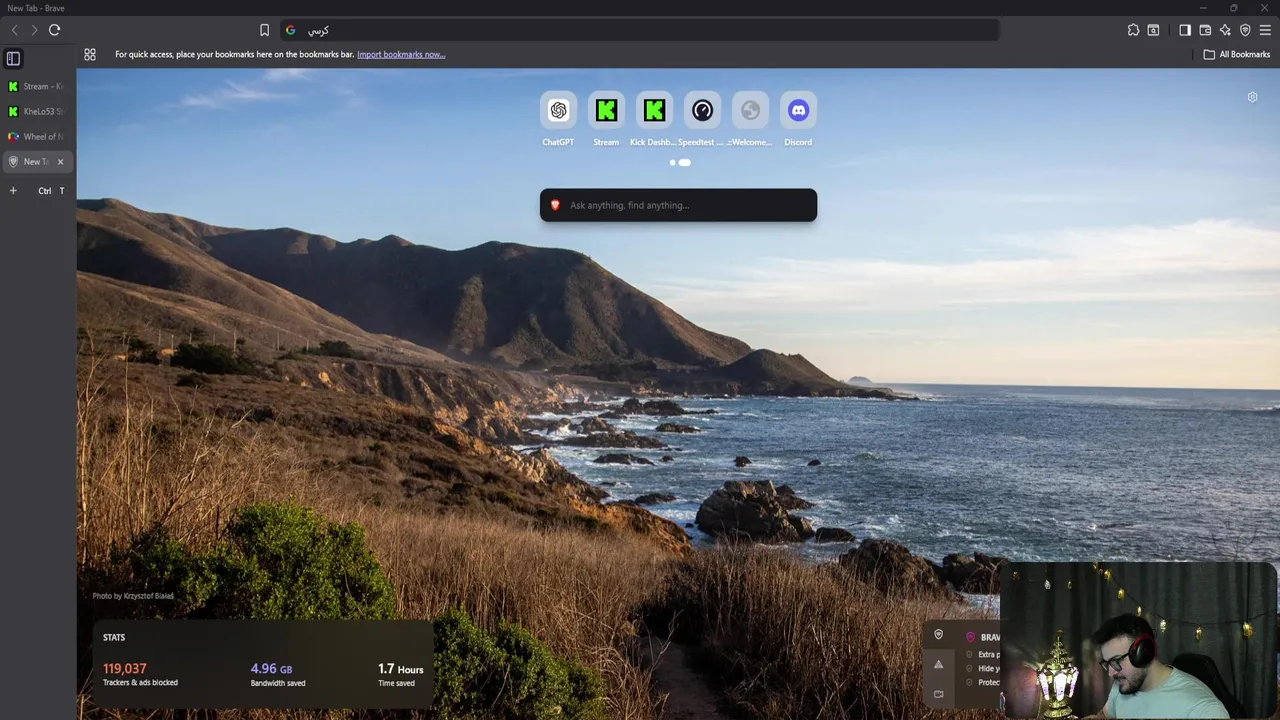This screenshot has height=720, width=1280.
Task: Open Brave VPN shield icon in the toolbar
Action: click(1245, 30)
